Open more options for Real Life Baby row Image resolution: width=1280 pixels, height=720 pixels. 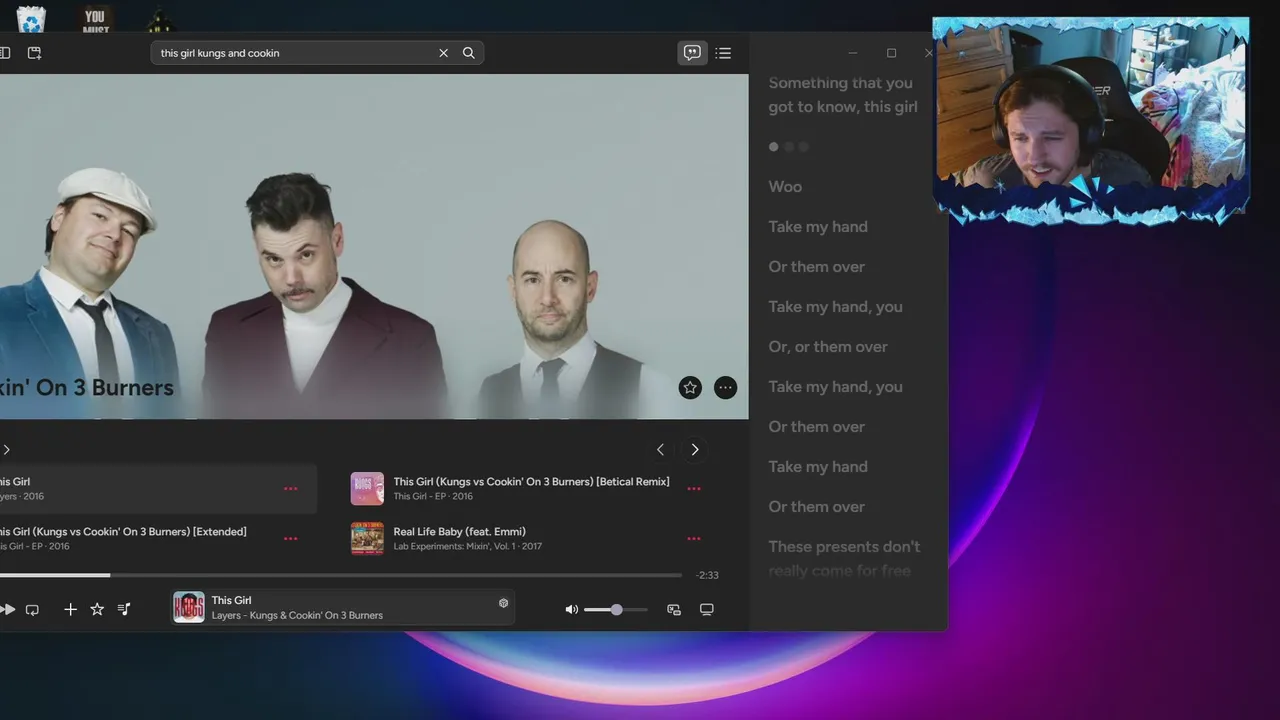click(694, 539)
